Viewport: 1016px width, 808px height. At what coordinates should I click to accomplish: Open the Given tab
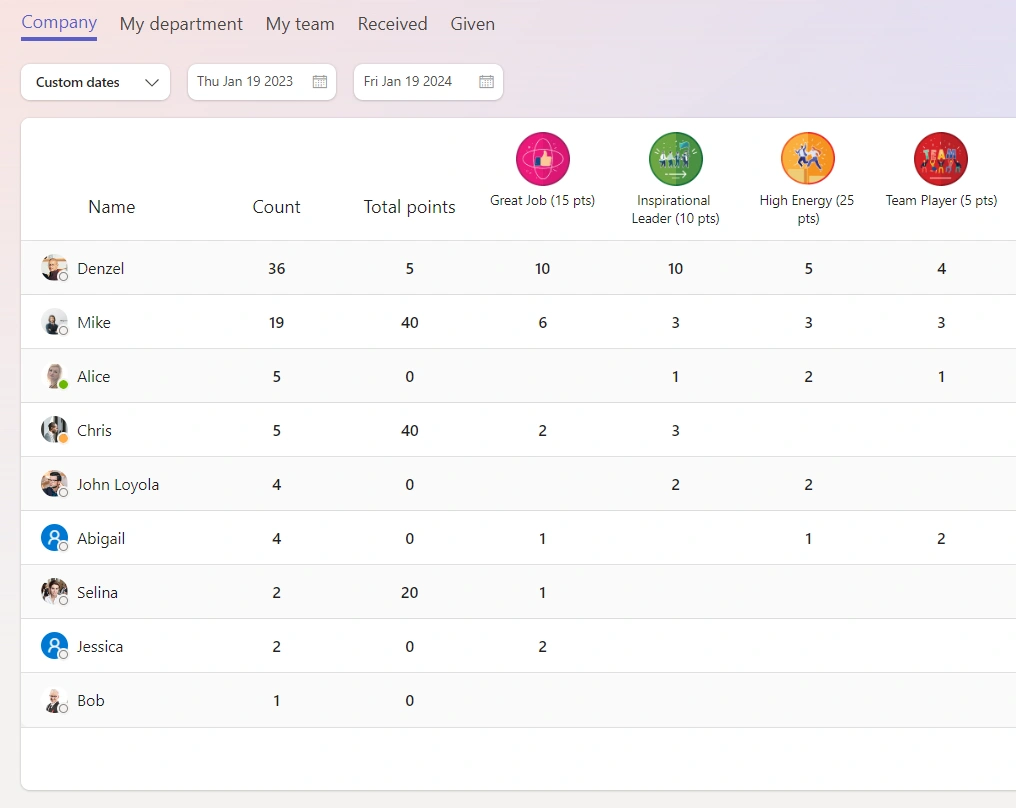[x=472, y=24]
